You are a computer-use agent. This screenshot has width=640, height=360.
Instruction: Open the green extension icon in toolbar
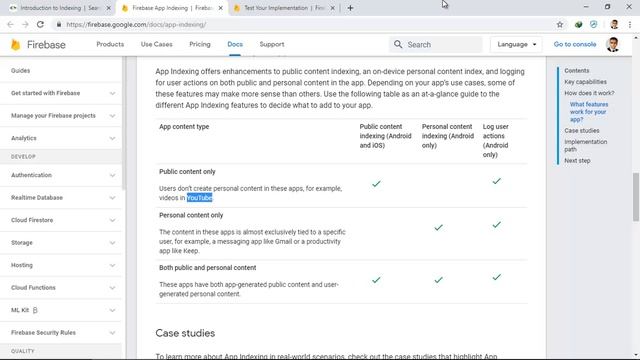click(x=578, y=24)
